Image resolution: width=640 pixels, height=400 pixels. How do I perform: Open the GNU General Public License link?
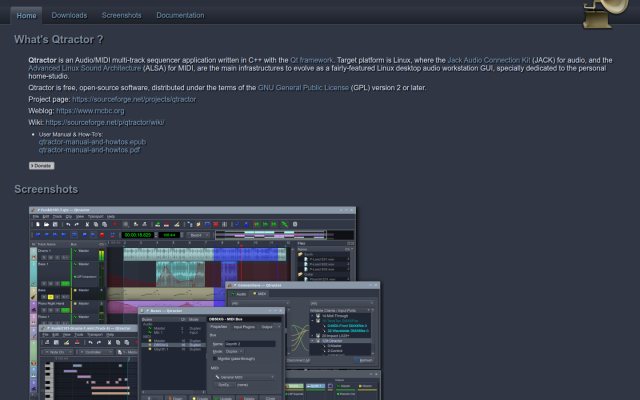pyautogui.click(x=303, y=88)
